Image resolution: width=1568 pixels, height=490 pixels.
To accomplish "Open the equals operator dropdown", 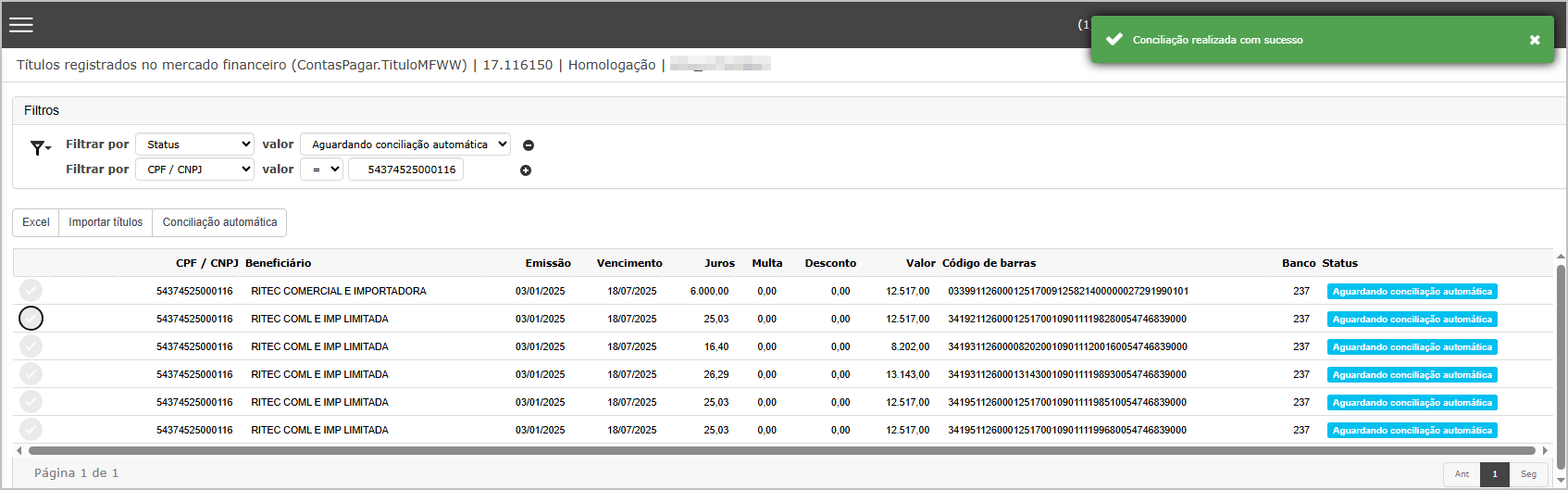I will pos(321,170).
